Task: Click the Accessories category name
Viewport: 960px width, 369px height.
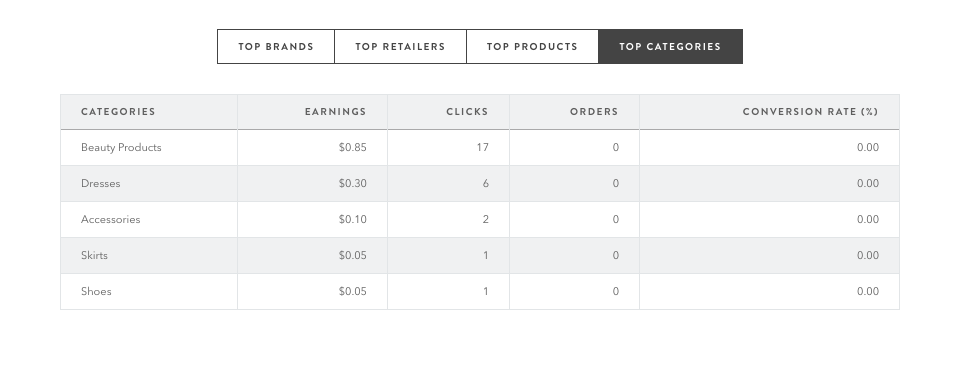Action: click(110, 219)
